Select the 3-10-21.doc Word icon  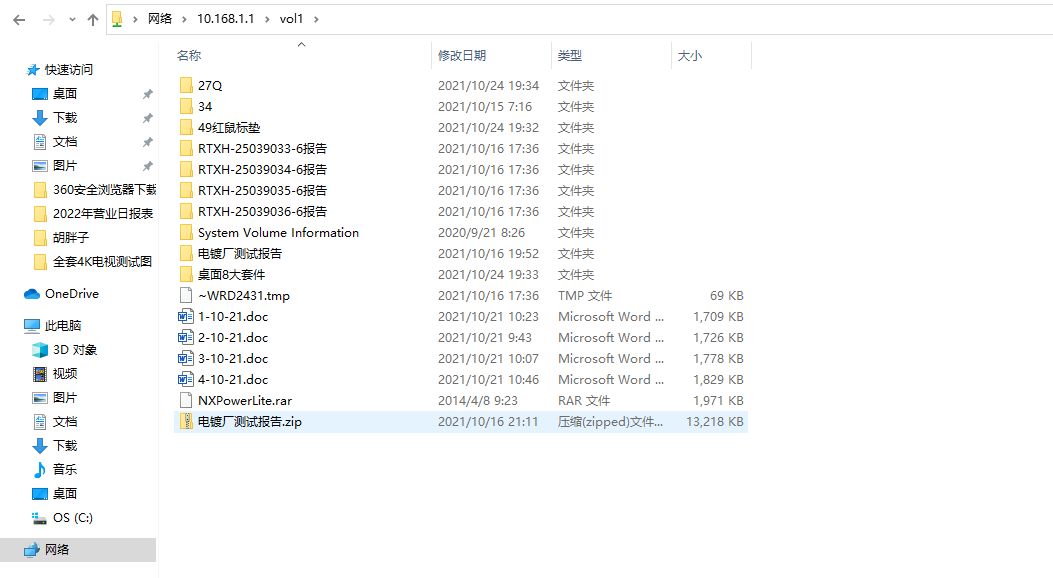(x=186, y=358)
